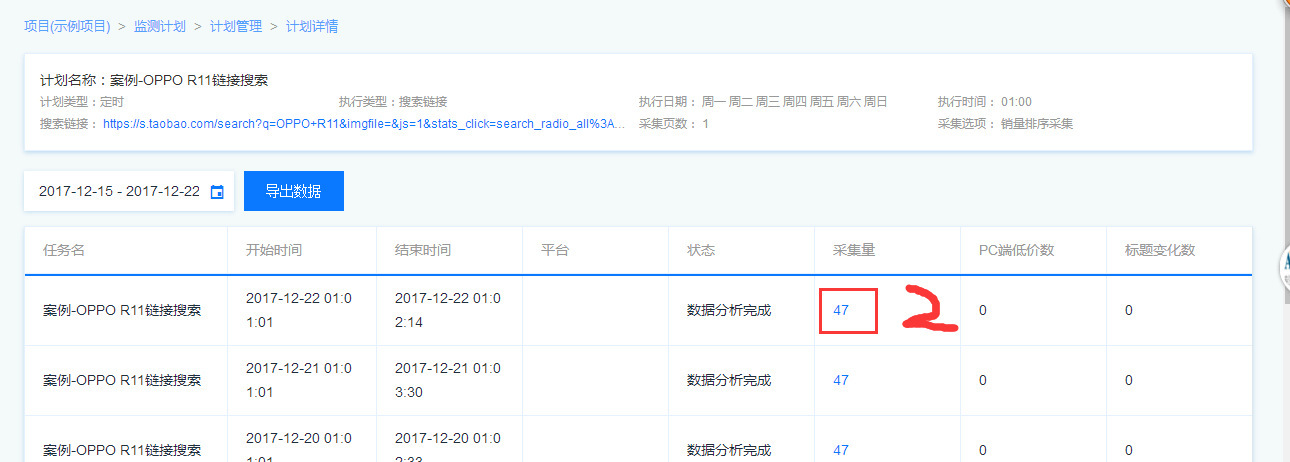Viewport: 1290px width, 462px height.
Task: Click the 采集选项：销量排序采集 field
Action: coord(1006,124)
